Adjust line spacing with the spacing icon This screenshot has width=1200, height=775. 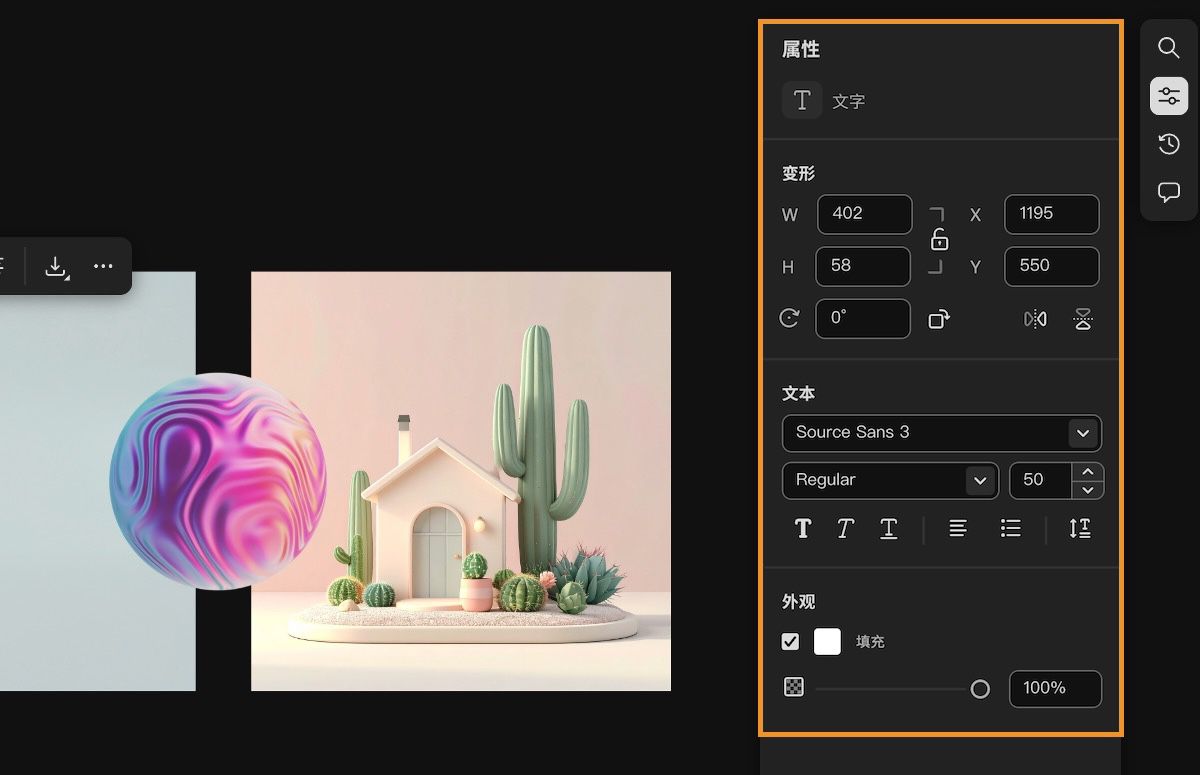click(x=1080, y=529)
